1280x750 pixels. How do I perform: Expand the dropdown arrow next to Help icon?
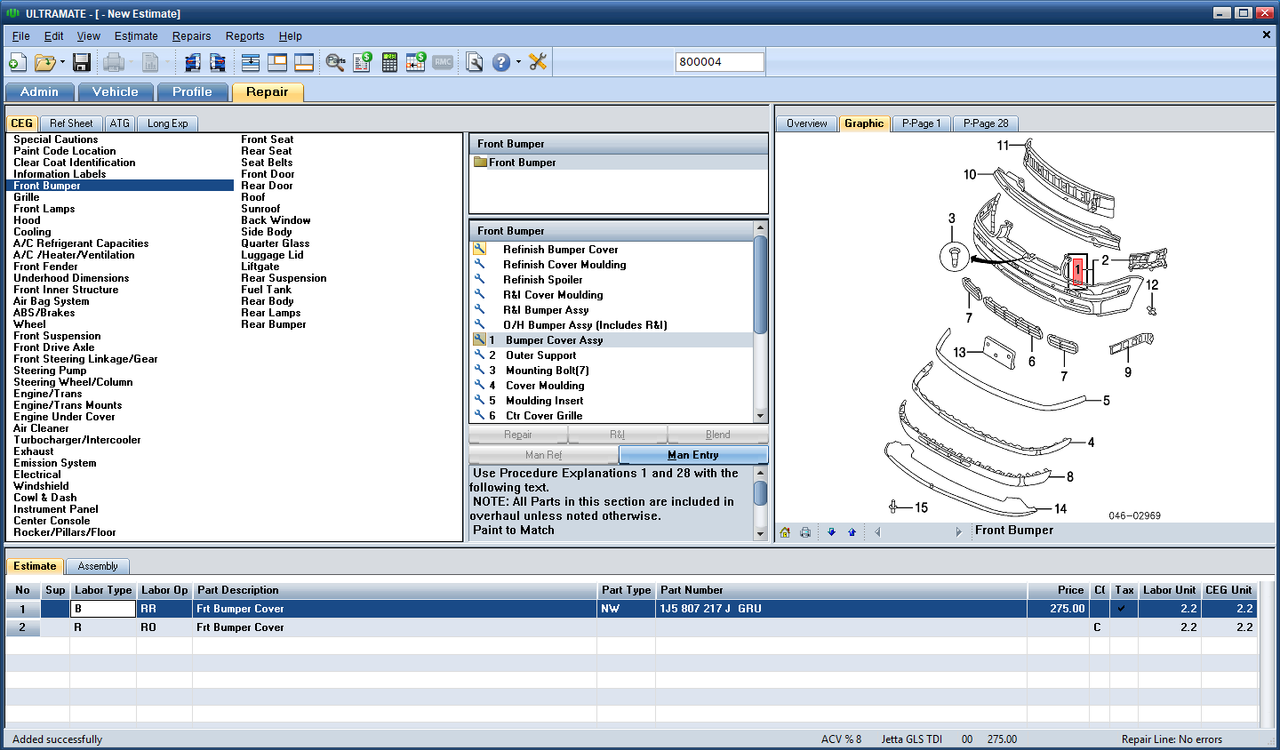tap(518, 62)
